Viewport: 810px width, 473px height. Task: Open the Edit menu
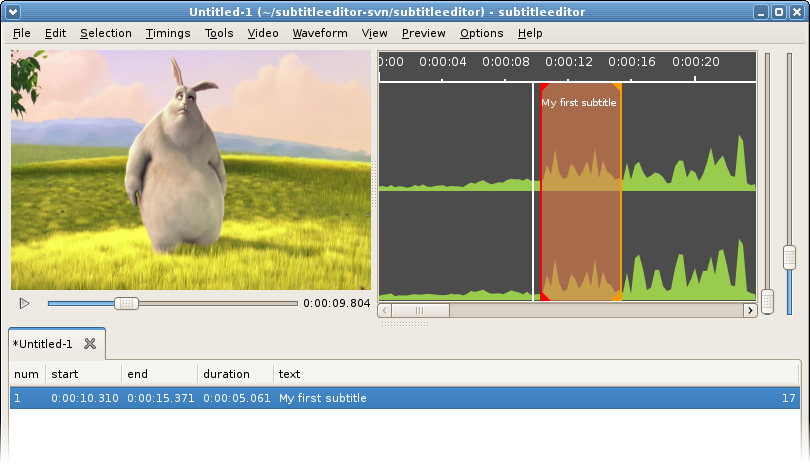(55, 34)
